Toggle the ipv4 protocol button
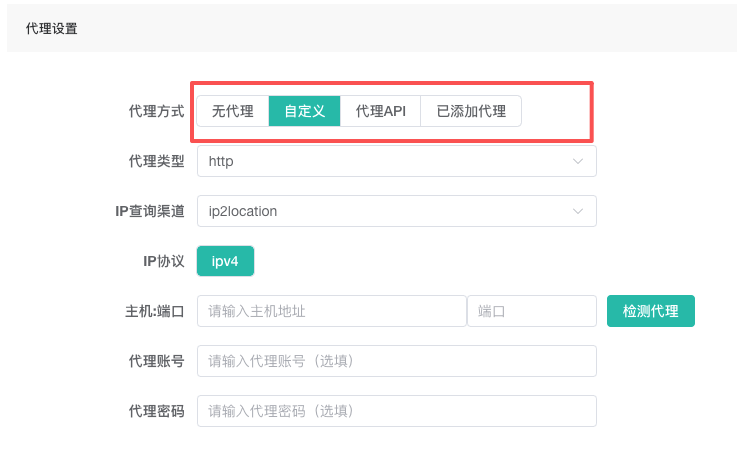737x471 pixels. tap(225, 261)
